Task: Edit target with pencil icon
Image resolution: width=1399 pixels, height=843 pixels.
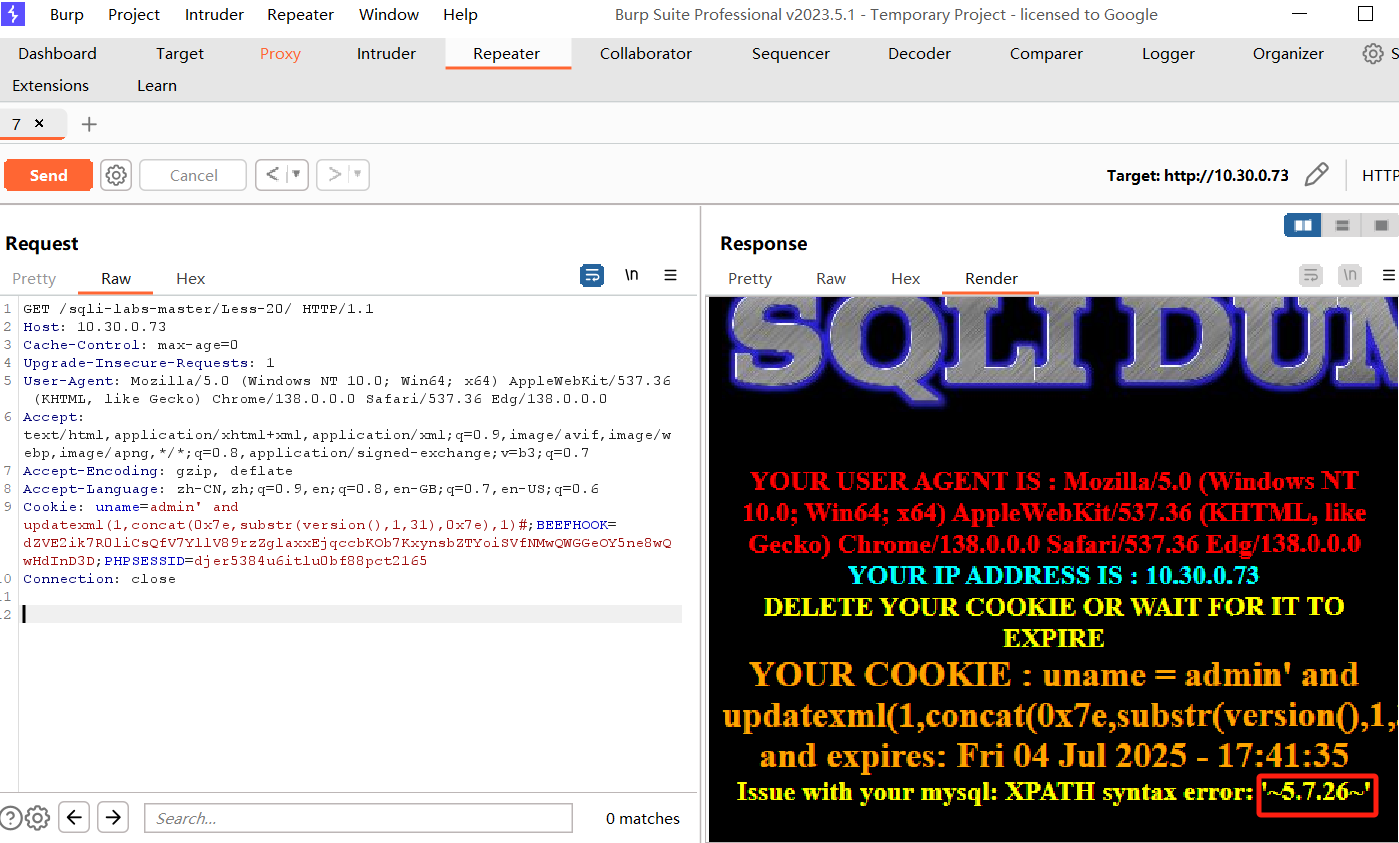Action: coord(1317,175)
